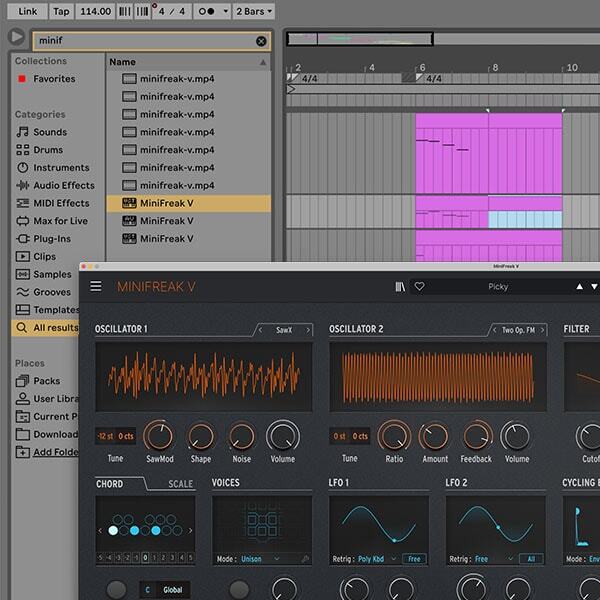Open the preset library browser icon
600x600 pixels.
(x=400, y=286)
